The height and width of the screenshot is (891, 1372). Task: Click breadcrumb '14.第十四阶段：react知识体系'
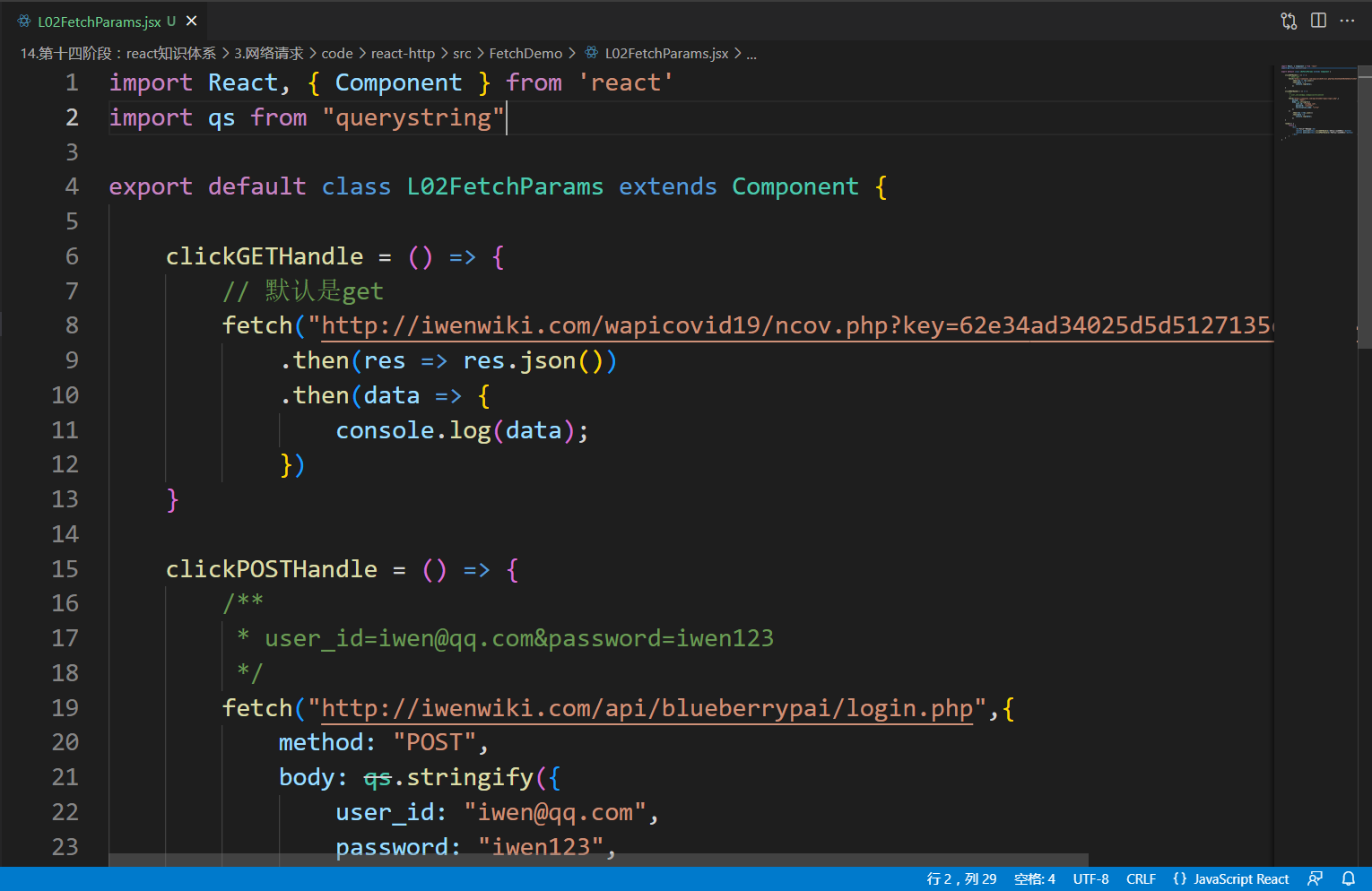(118, 54)
